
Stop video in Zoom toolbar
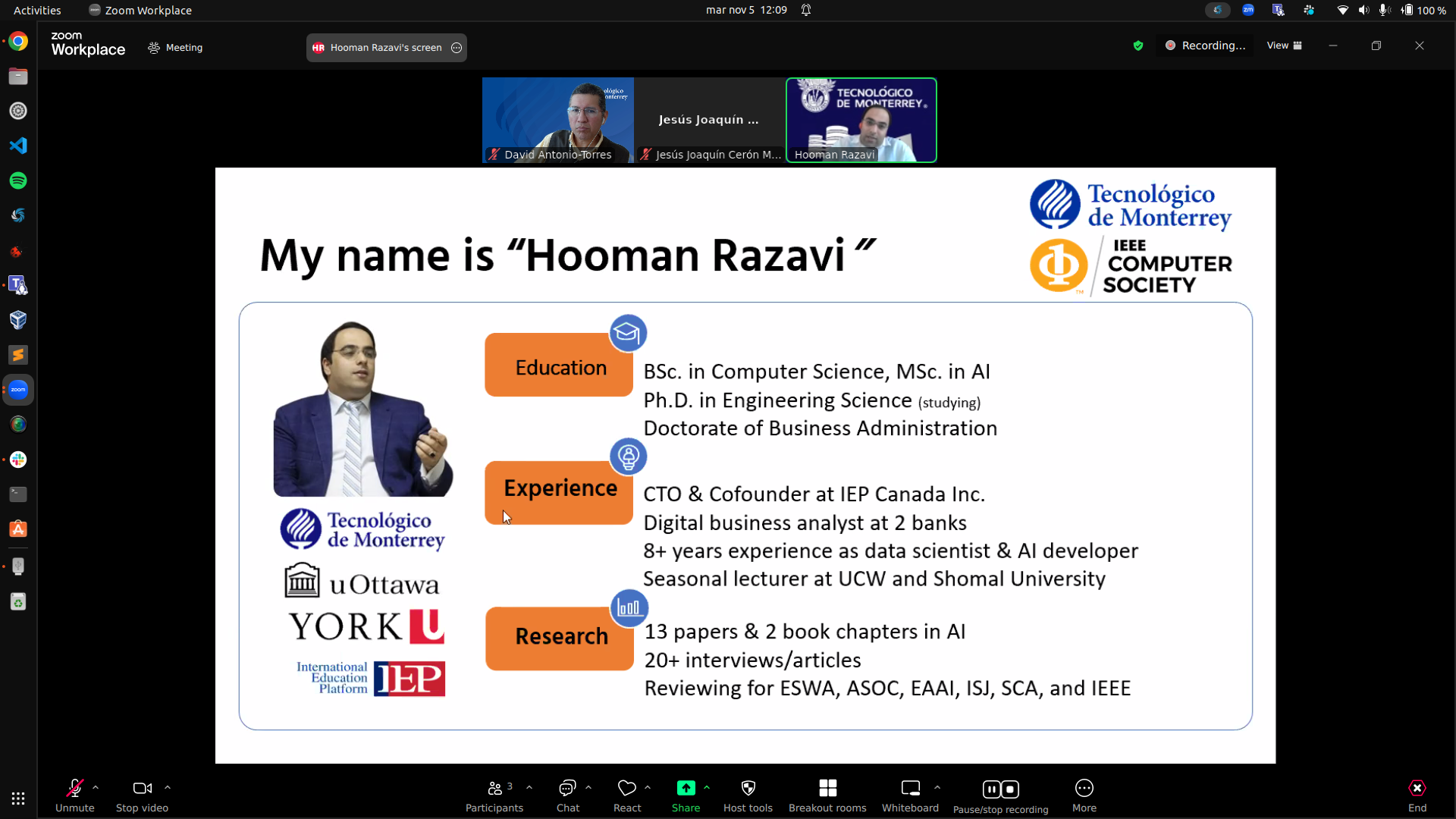pyautogui.click(x=142, y=795)
